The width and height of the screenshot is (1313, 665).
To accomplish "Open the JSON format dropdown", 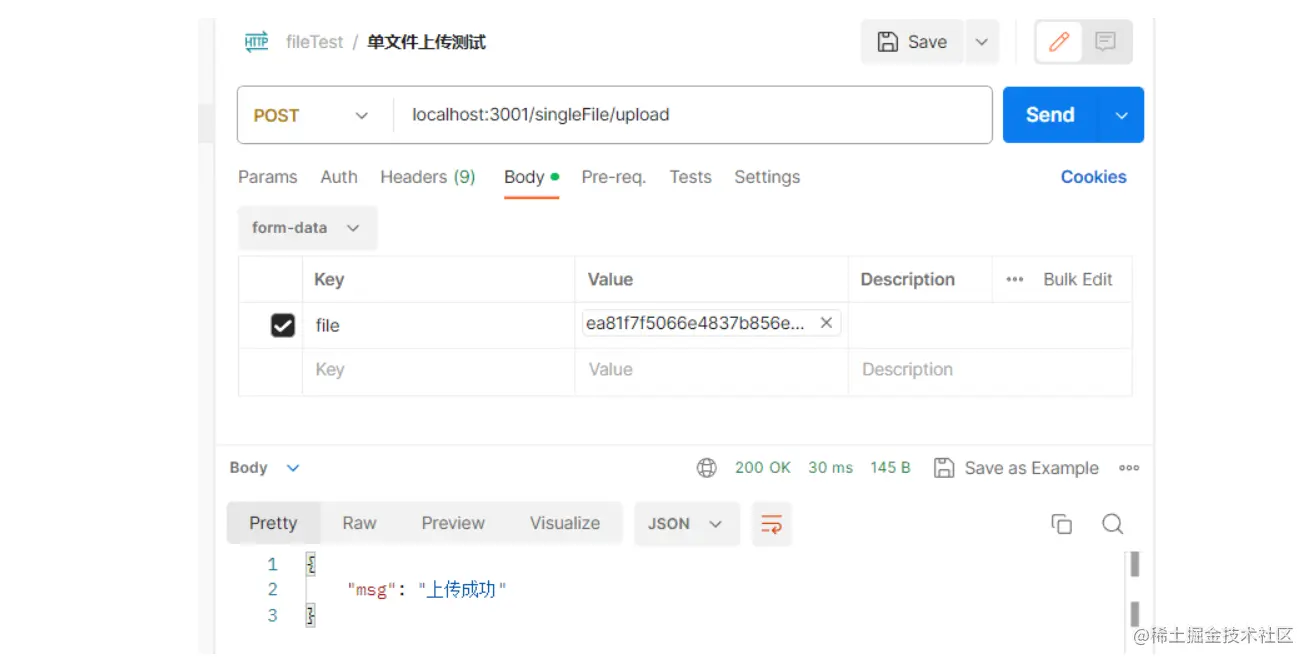I will pos(686,524).
